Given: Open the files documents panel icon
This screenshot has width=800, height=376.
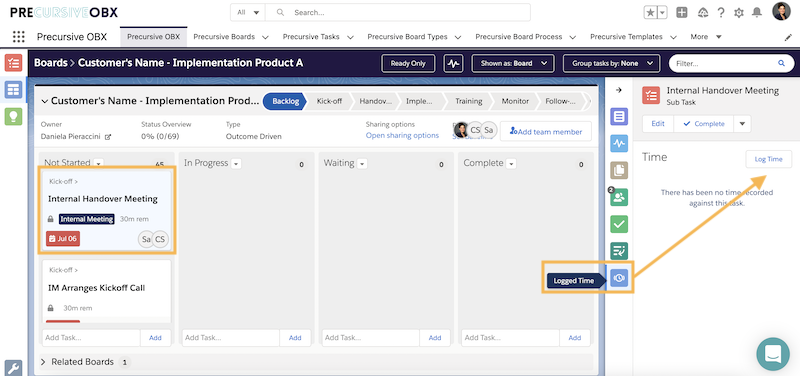Looking at the screenshot, I should click(x=619, y=170).
